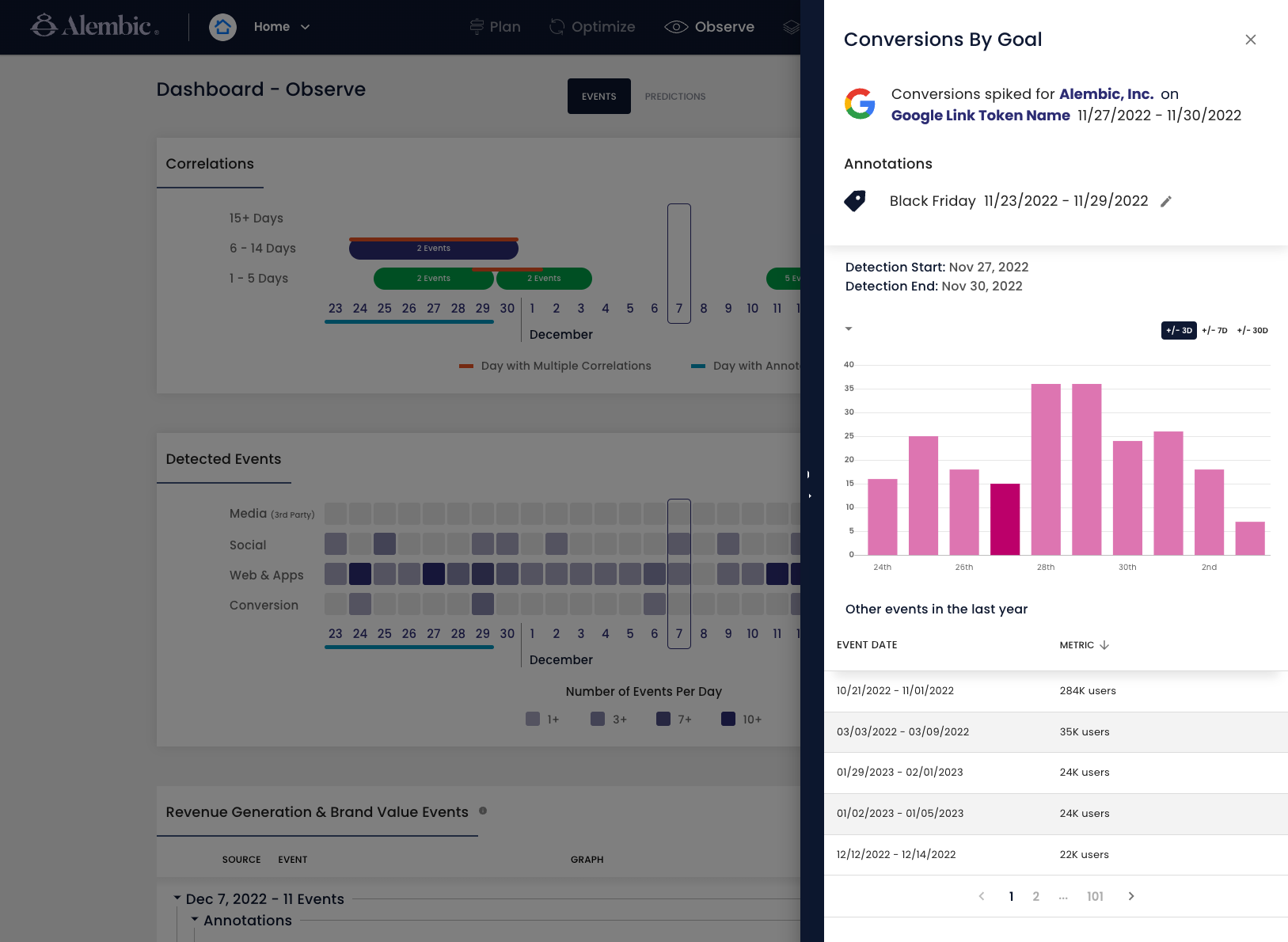Open the Home dropdown chevron
Screen dimensions: 1288x942
306,27
